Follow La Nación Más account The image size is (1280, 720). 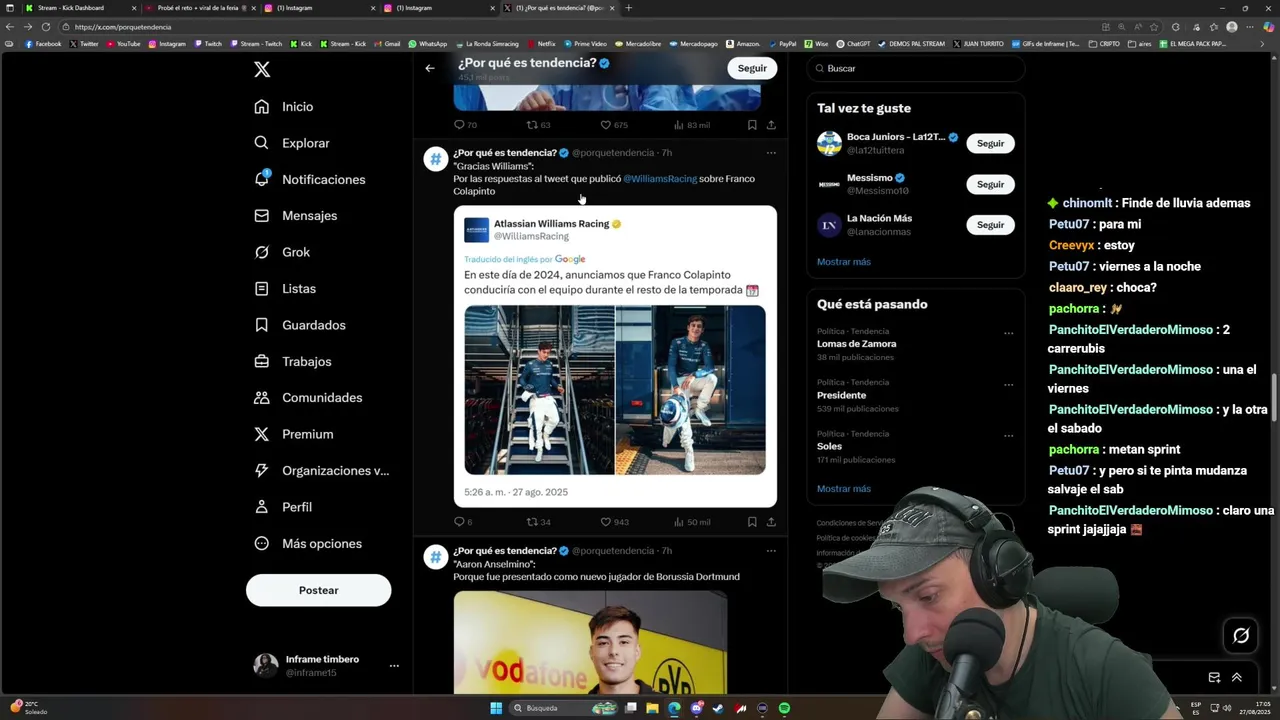[990, 225]
